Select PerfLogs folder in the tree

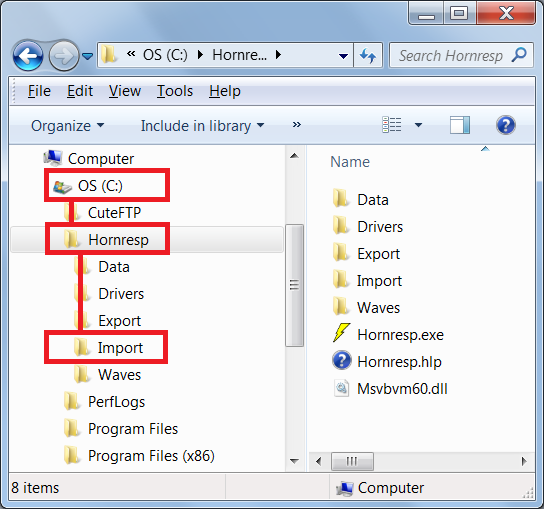(x=116, y=402)
